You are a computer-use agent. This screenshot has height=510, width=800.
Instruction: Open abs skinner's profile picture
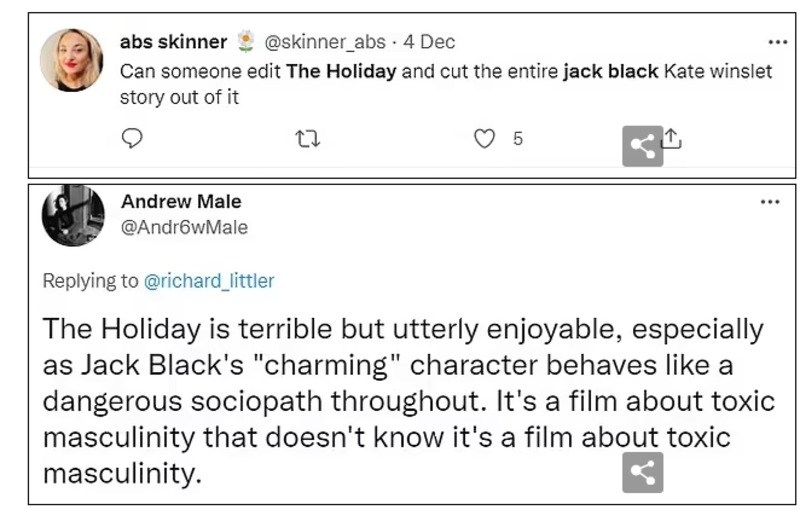tap(71, 60)
